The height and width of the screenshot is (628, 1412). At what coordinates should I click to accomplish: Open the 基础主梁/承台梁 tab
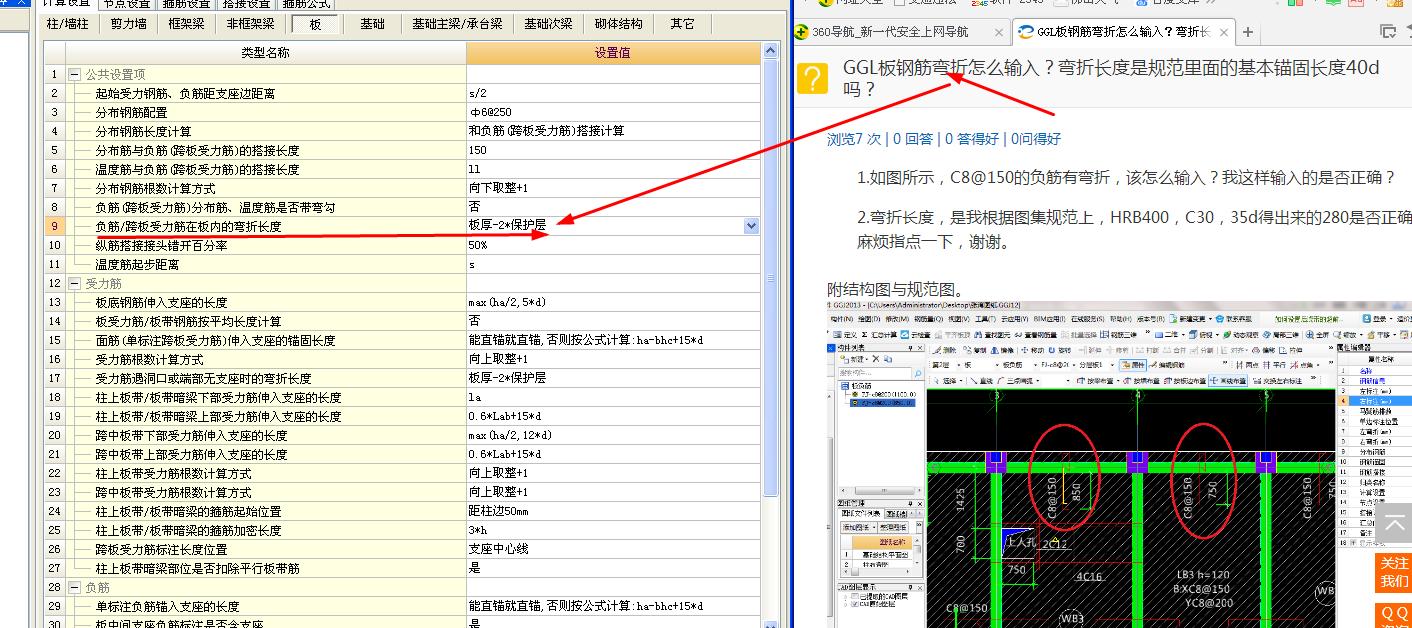[457, 24]
